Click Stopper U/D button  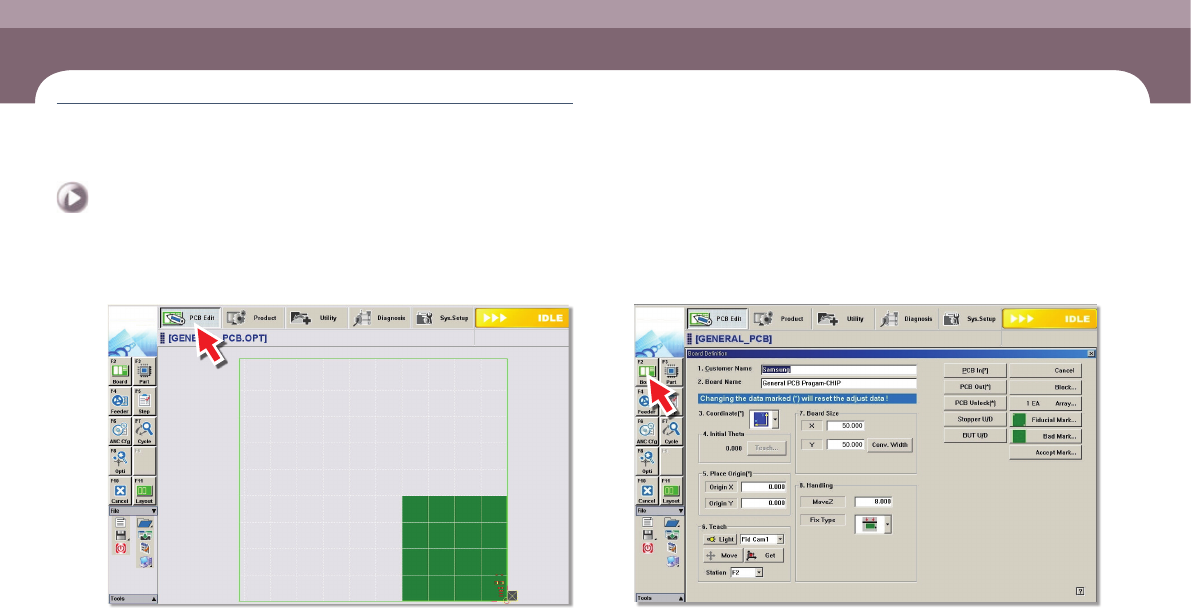tap(975, 419)
